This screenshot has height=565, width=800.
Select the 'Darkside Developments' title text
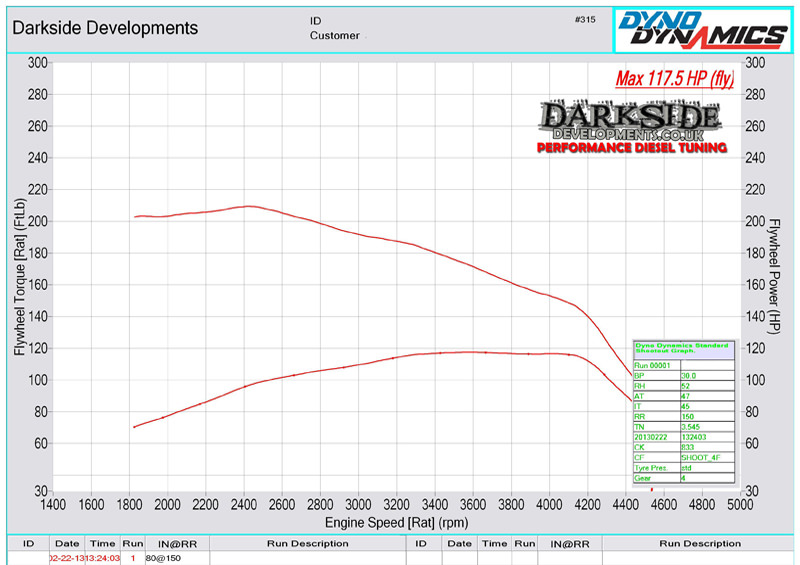click(x=105, y=28)
